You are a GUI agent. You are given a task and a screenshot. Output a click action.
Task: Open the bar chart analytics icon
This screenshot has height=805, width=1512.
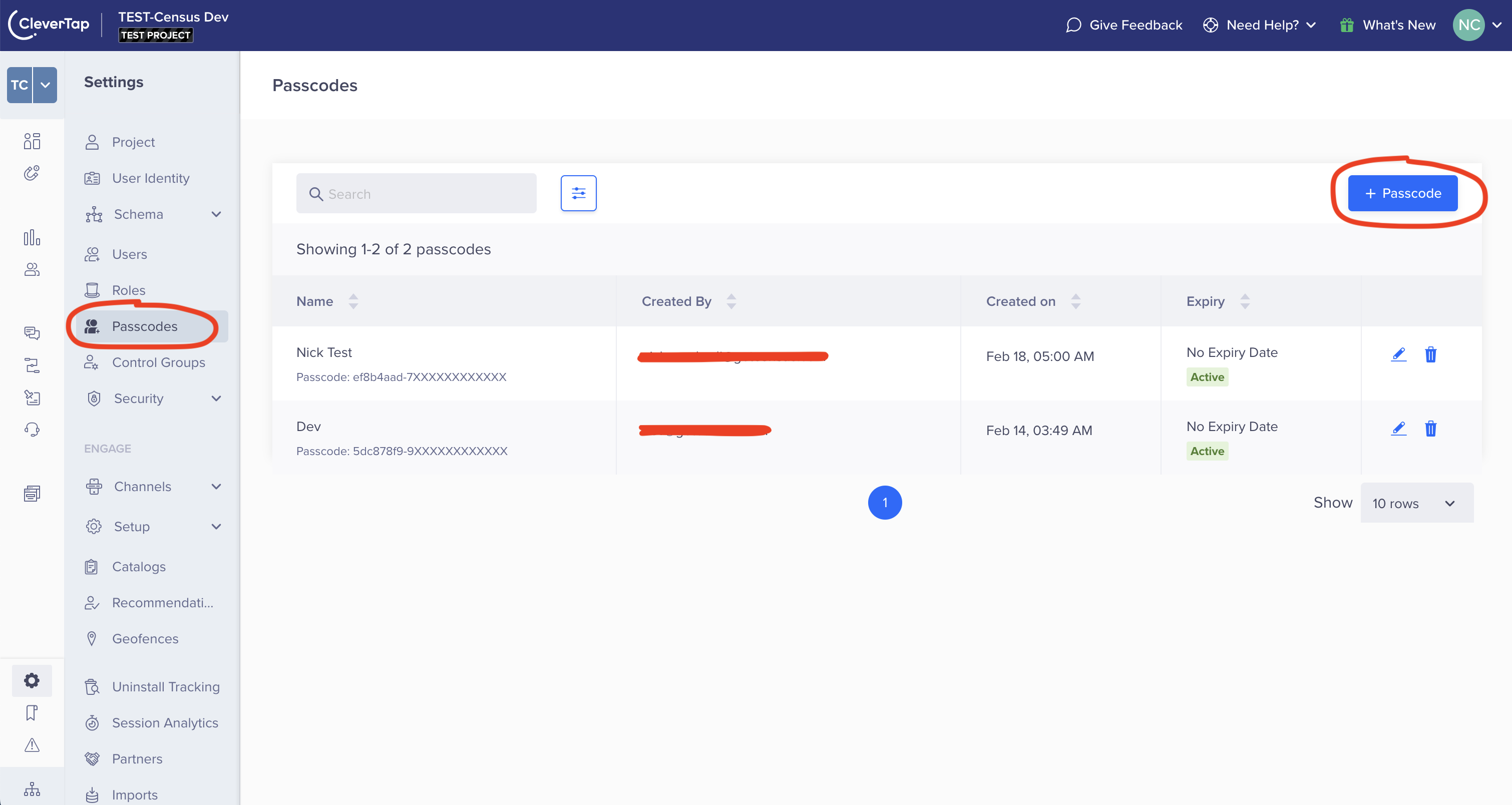pyautogui.click(x=32, y=238)
